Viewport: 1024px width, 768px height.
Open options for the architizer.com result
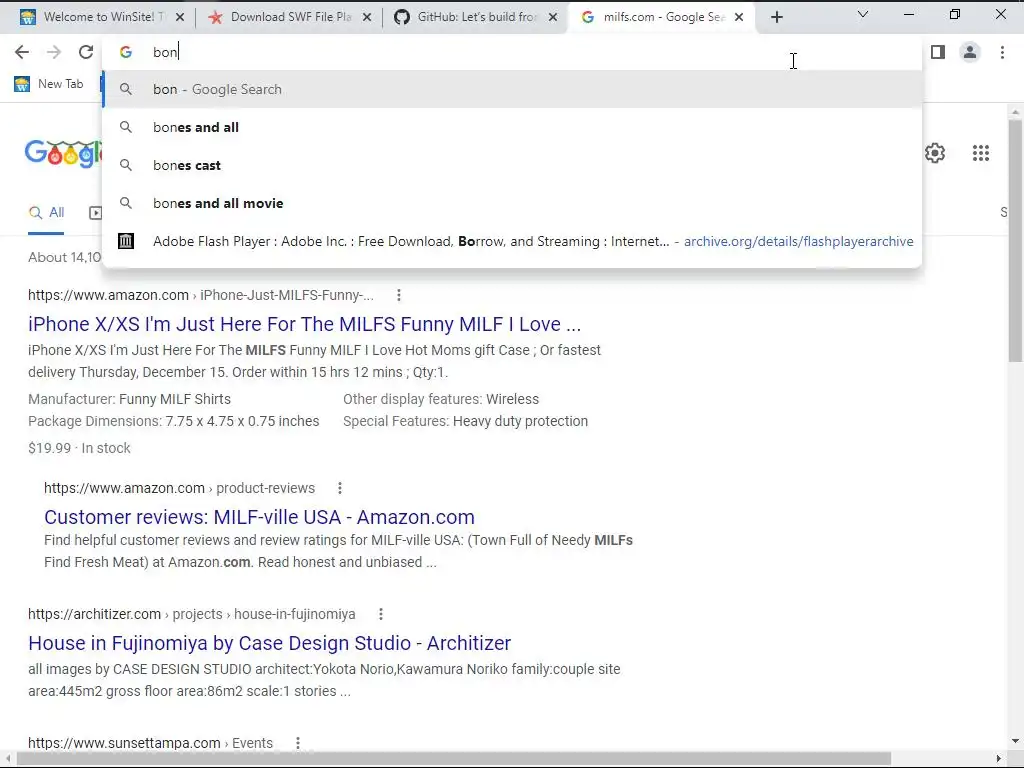point(381,614)
